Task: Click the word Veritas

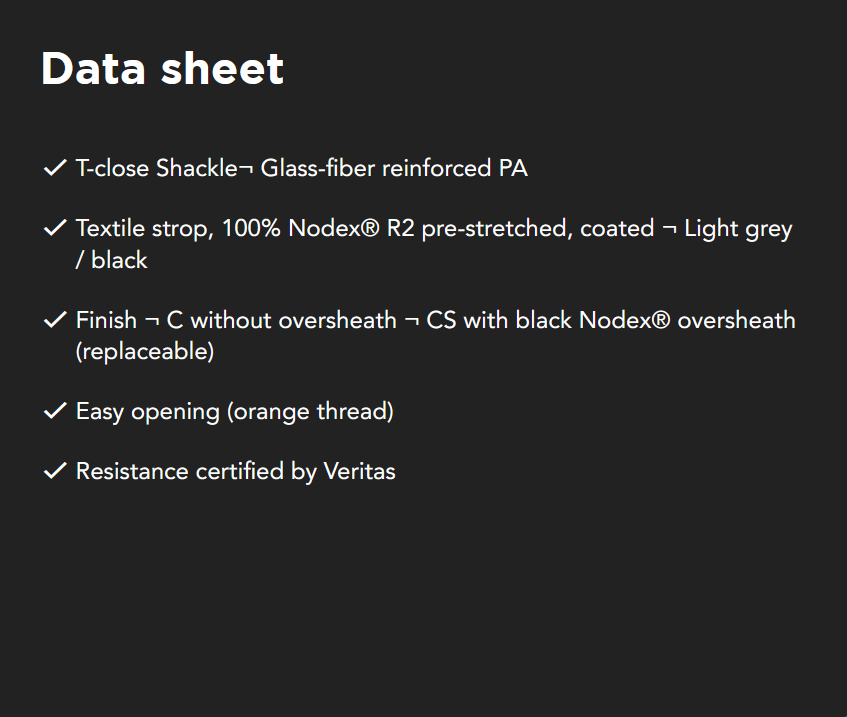Action: (x=359, y=472)
